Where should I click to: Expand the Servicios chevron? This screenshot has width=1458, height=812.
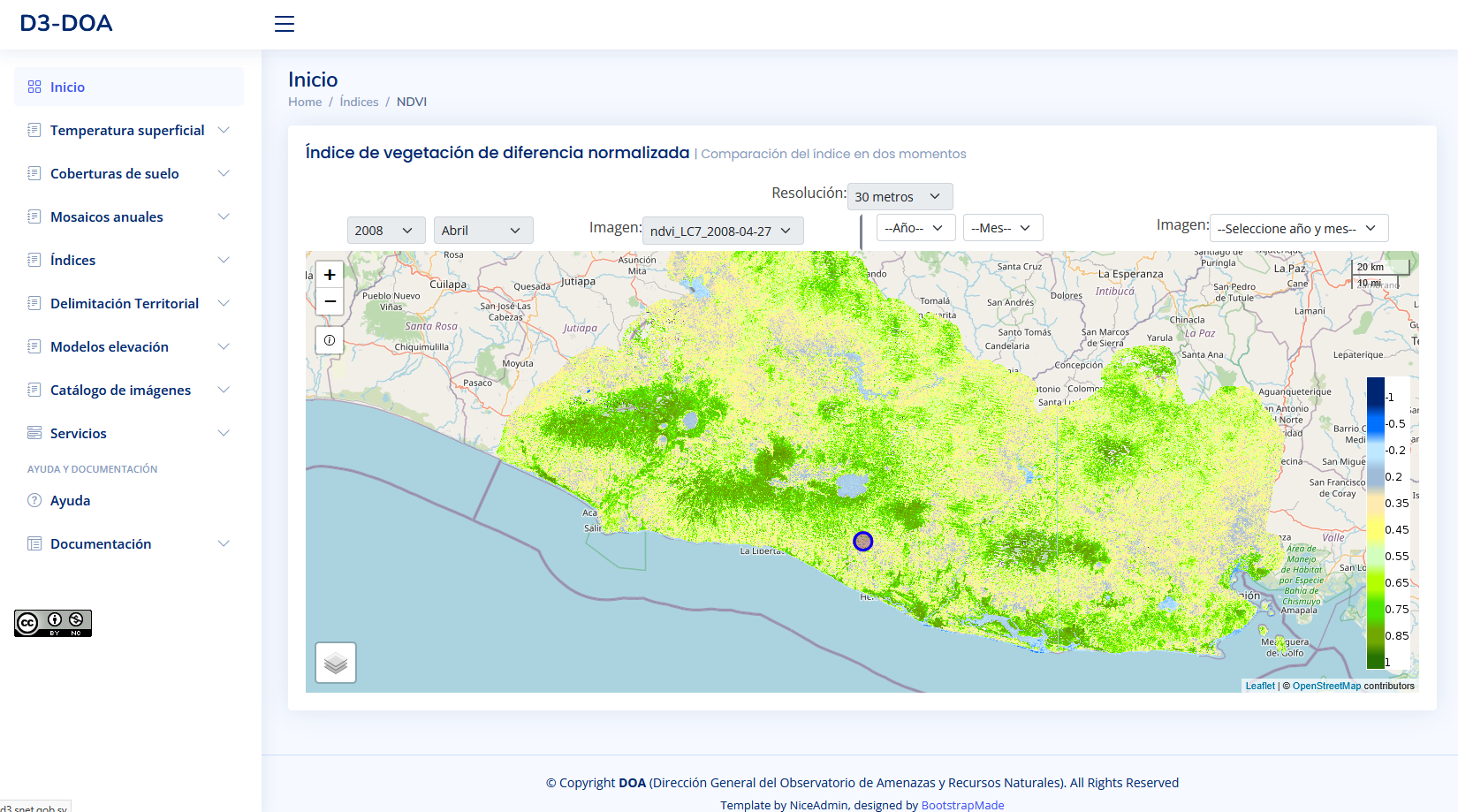[224, 433]
